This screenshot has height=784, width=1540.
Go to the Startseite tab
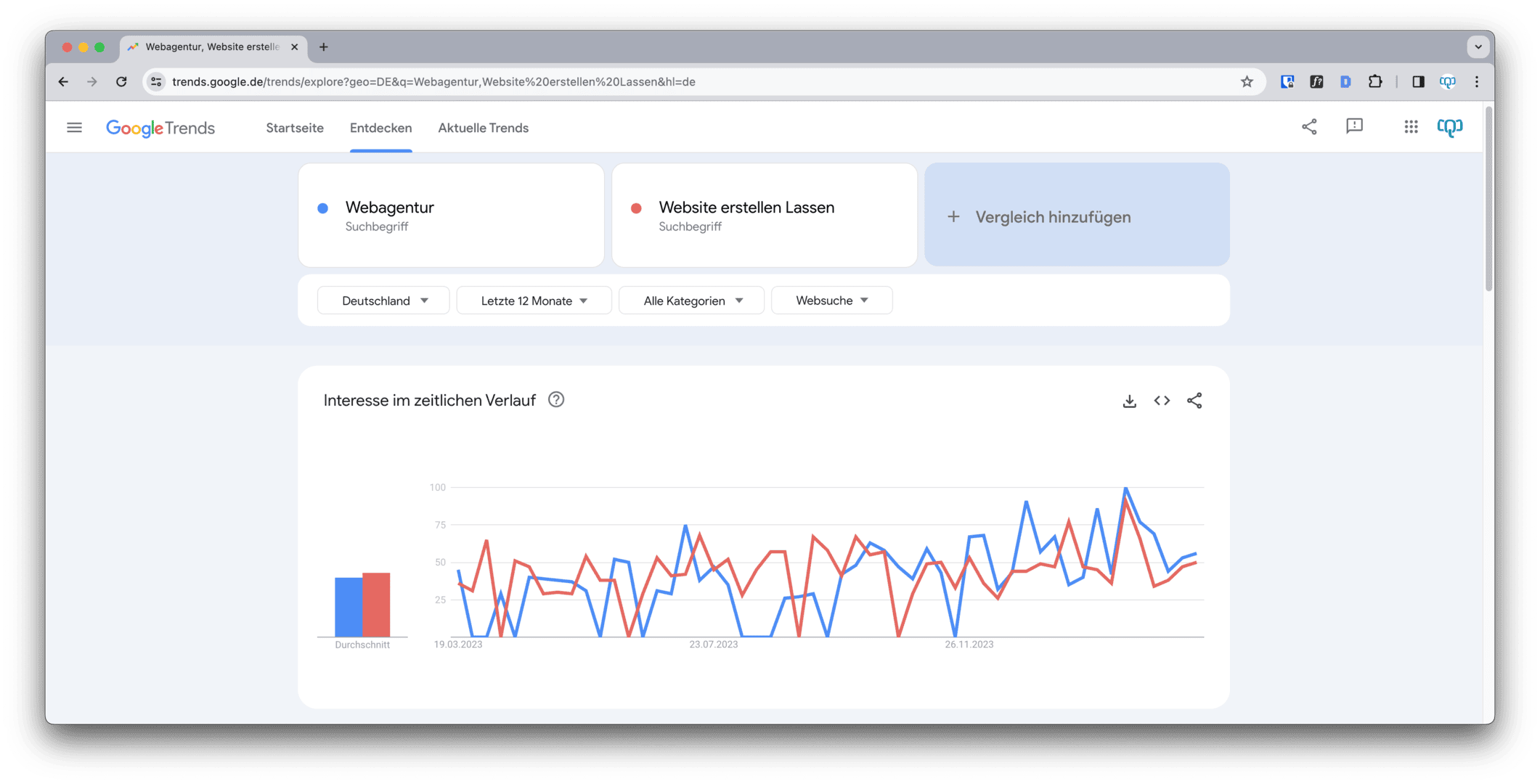tap(295, 128)
